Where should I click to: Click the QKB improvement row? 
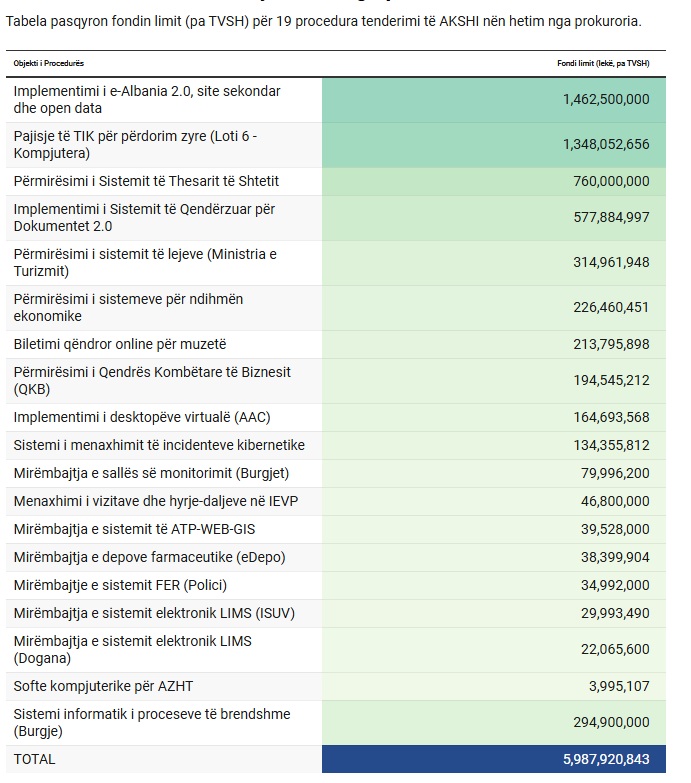[336, 381]
